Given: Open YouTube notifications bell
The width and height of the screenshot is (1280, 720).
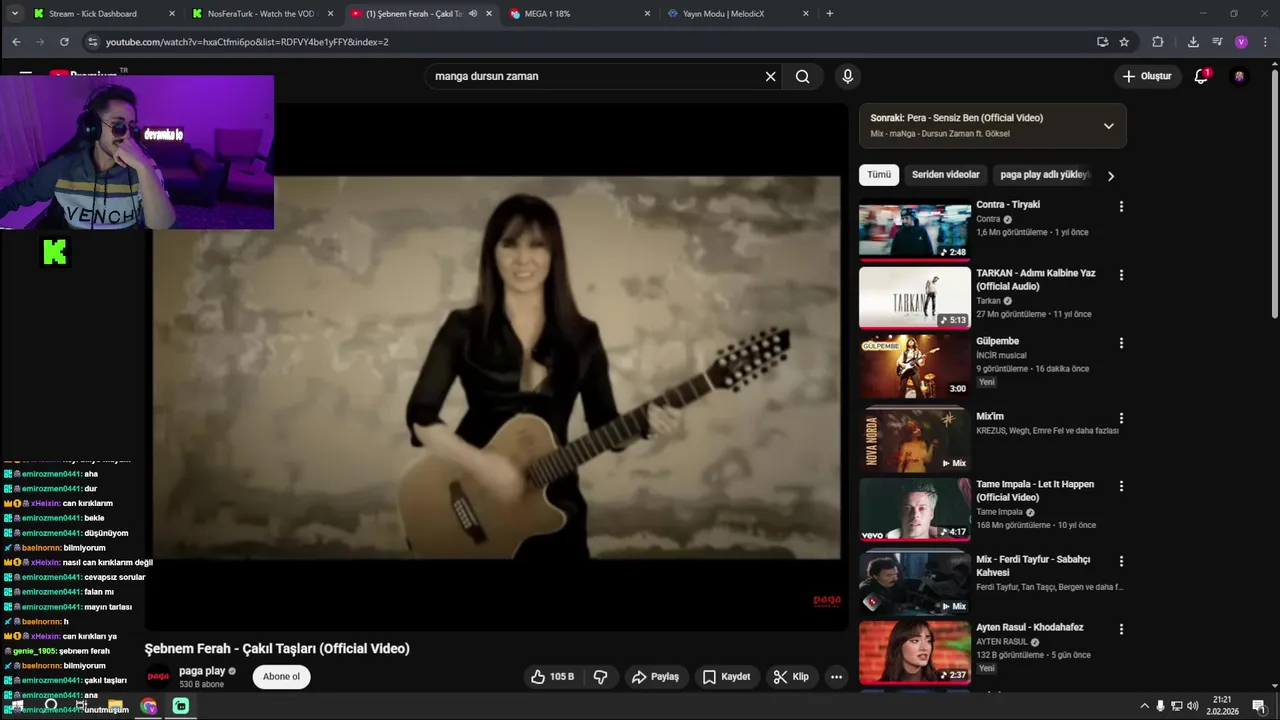Looking at the screenshot, I should 1202,76.
